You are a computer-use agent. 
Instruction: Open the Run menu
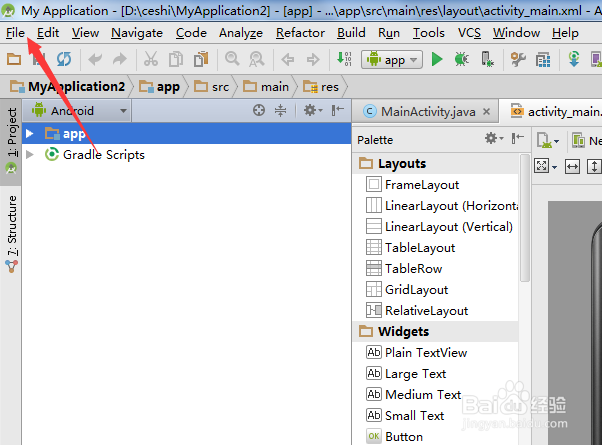click(x=389, y=33)
